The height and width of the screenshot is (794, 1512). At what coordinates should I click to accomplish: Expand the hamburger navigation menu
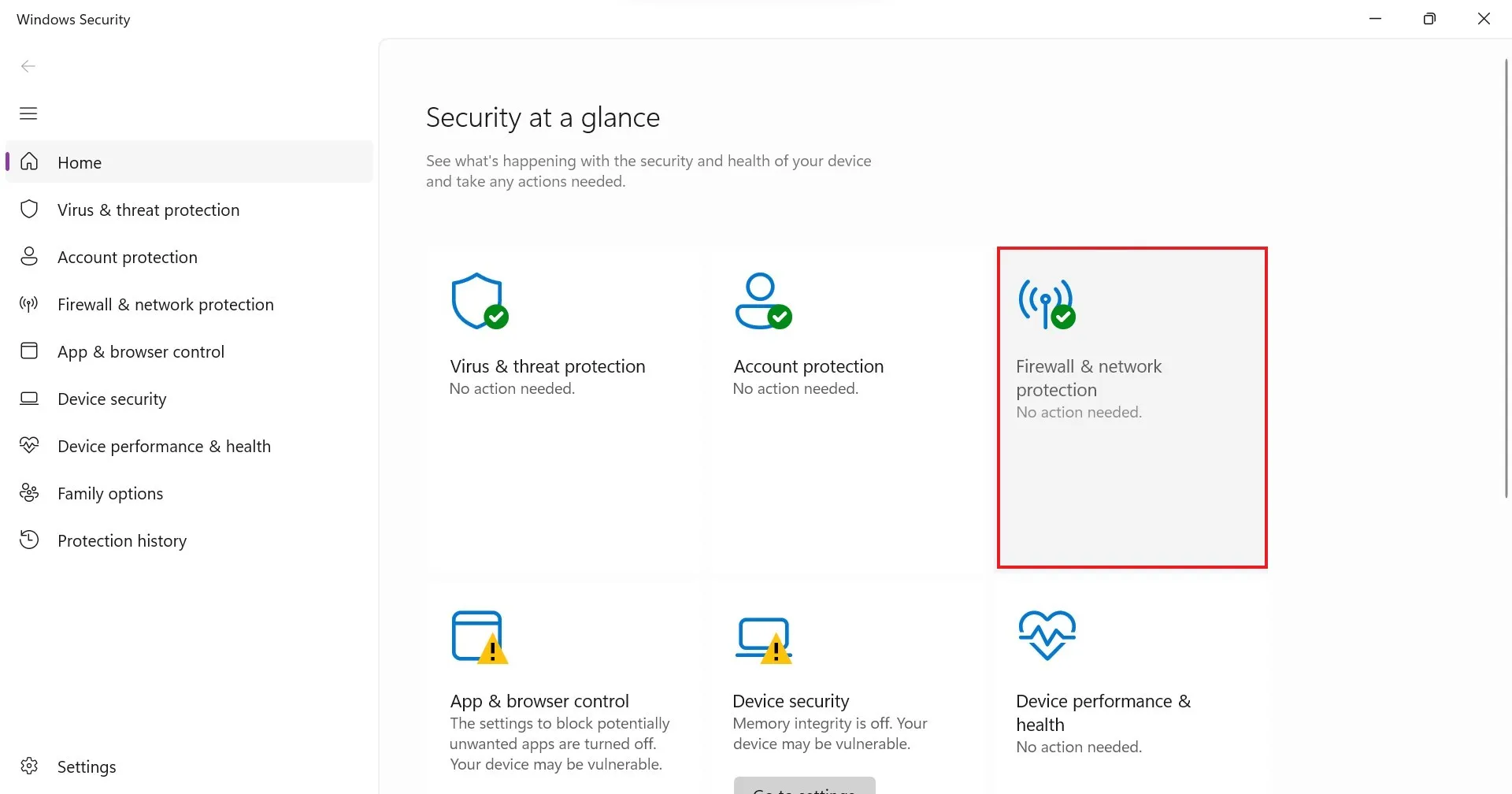coord(28,113)
